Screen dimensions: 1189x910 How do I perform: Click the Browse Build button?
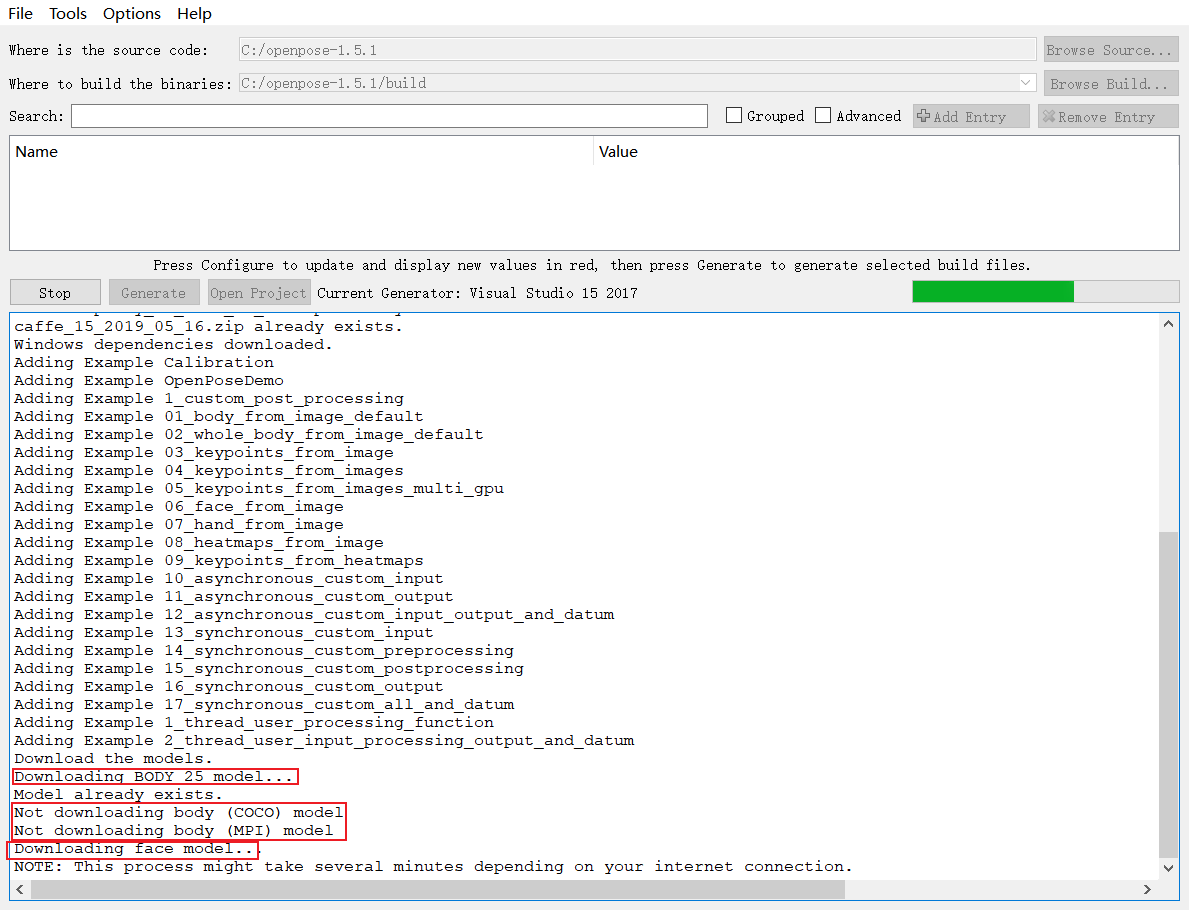tap(1111, 83)
